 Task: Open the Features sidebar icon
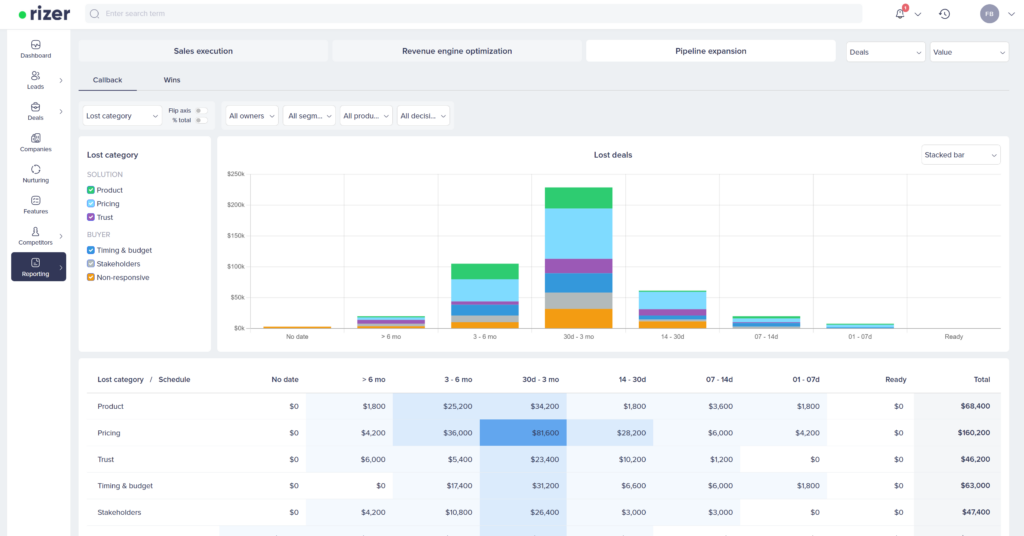coord(36,204)
